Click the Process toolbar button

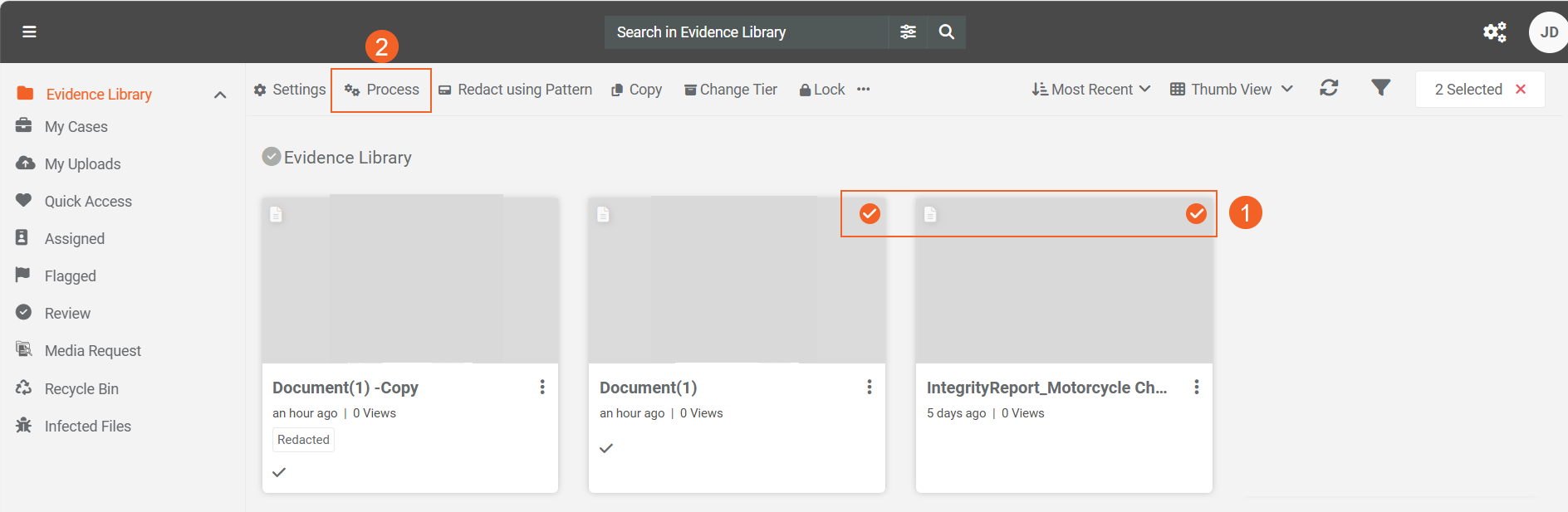[x=382, y=90]
